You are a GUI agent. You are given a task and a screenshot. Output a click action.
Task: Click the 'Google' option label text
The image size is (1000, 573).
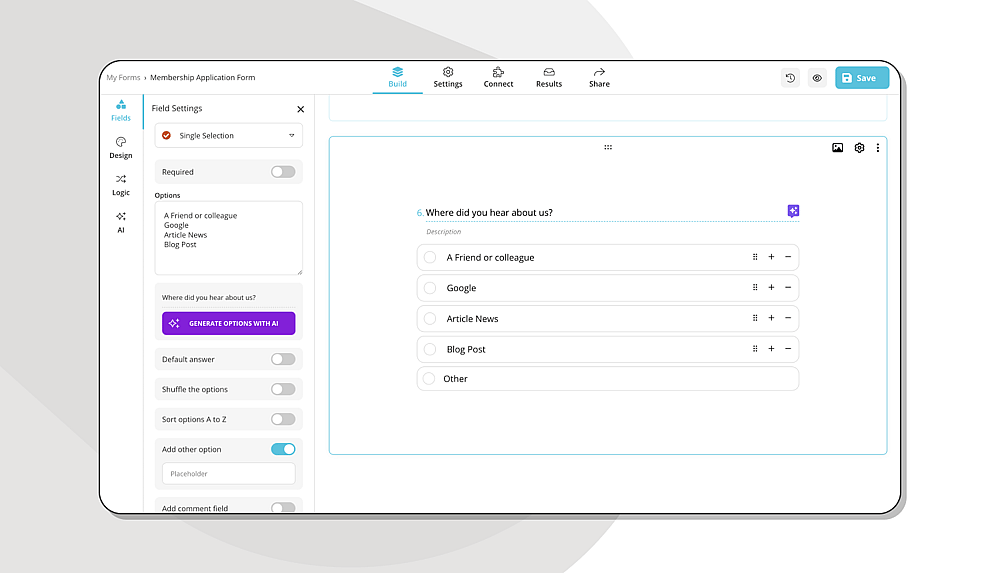click(x=461, y=288)
